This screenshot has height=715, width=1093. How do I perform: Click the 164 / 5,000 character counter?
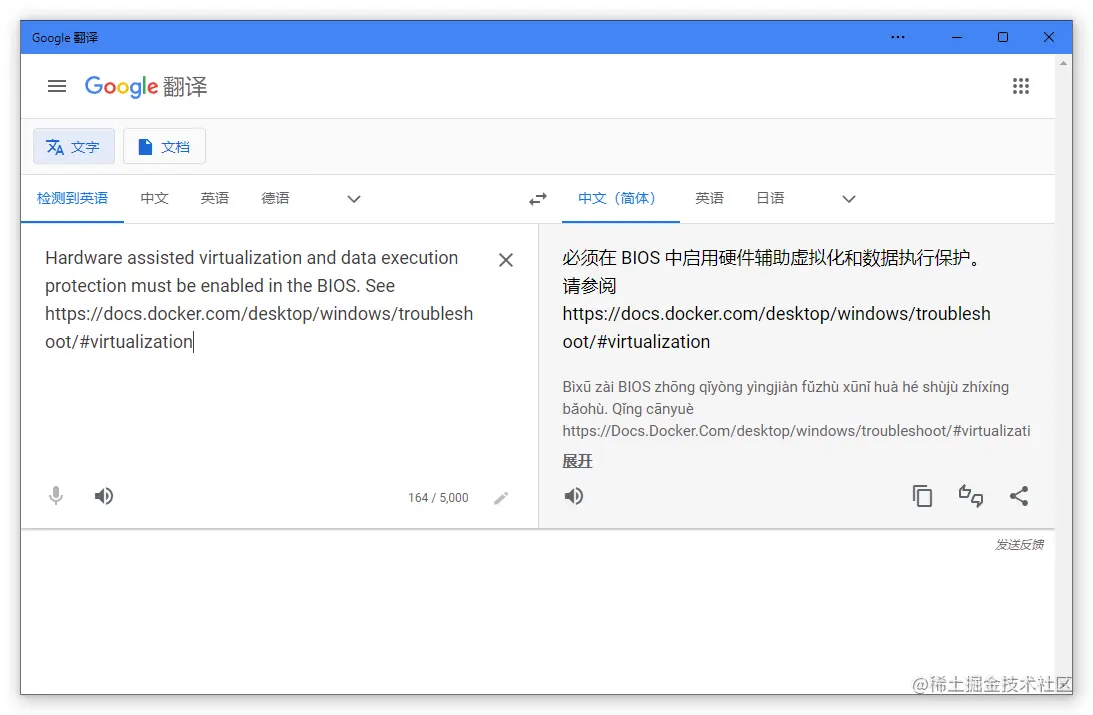[x=438, y=498]
